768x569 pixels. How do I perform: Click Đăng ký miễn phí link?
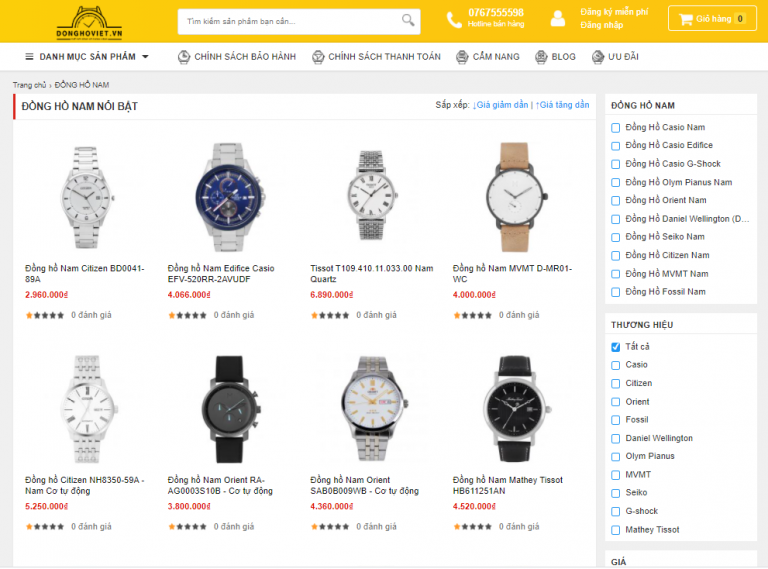[614, 12]
